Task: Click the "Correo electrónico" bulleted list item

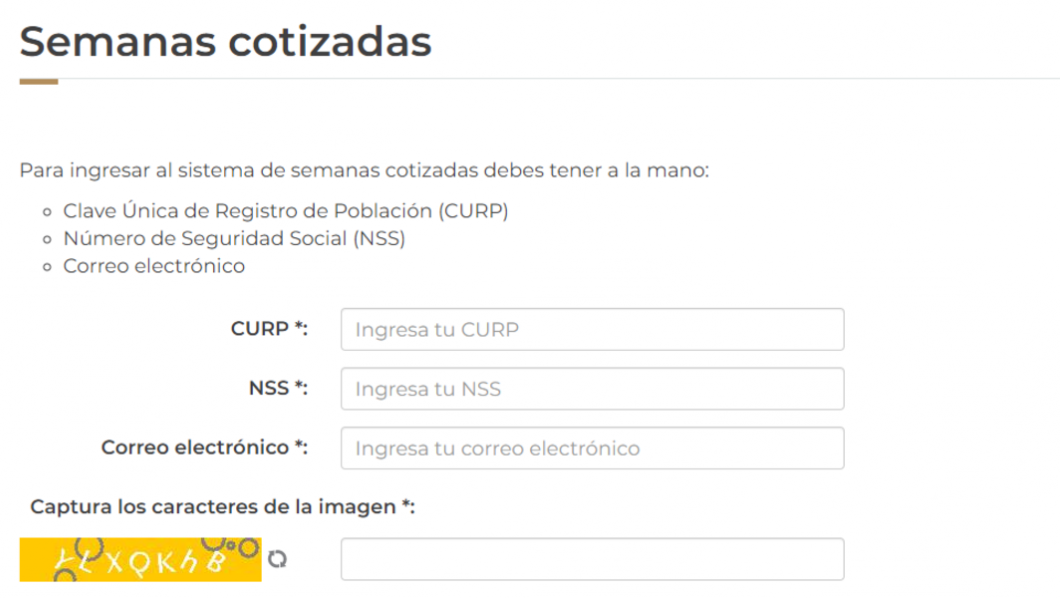Action: tap(154, 266)
